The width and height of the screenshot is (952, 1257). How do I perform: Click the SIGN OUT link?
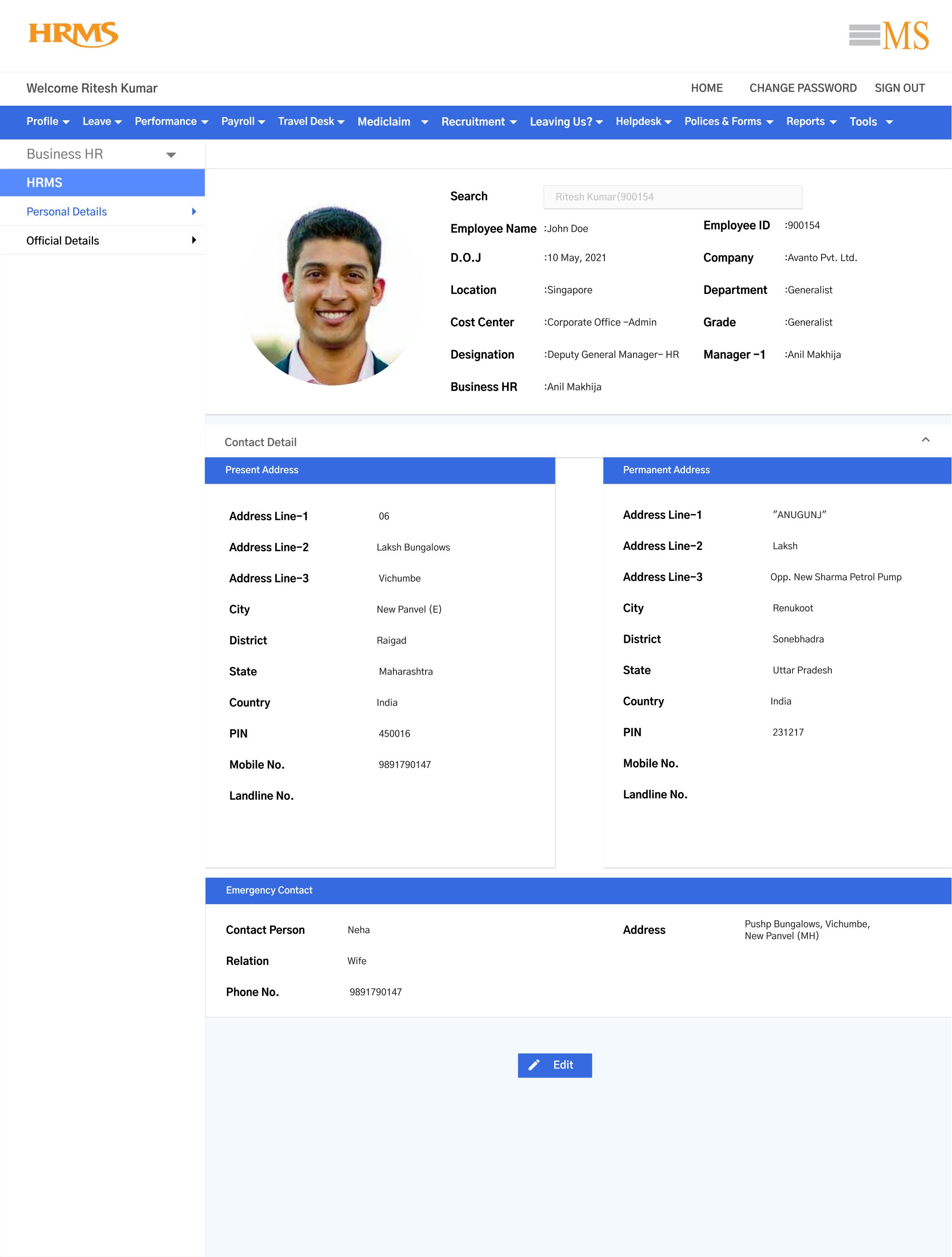click(900, 88)
